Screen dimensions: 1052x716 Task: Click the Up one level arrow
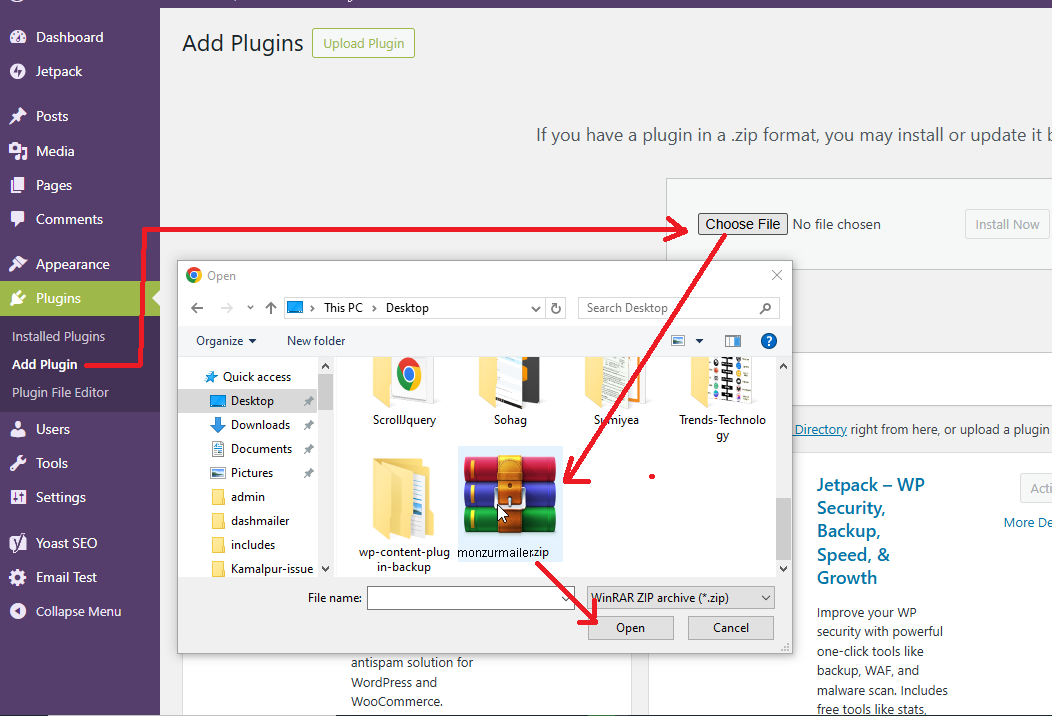click(271, 308)
